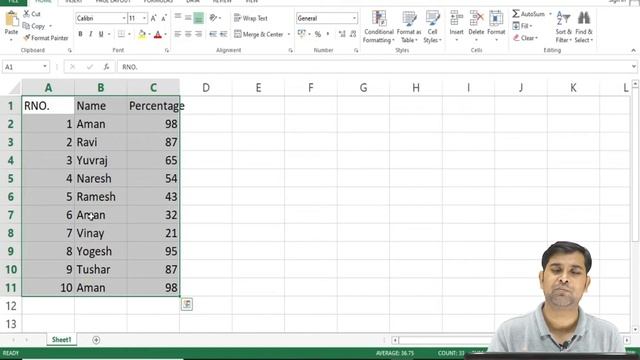
Task: Open the Fill dropdown
Action: [522, 26]
